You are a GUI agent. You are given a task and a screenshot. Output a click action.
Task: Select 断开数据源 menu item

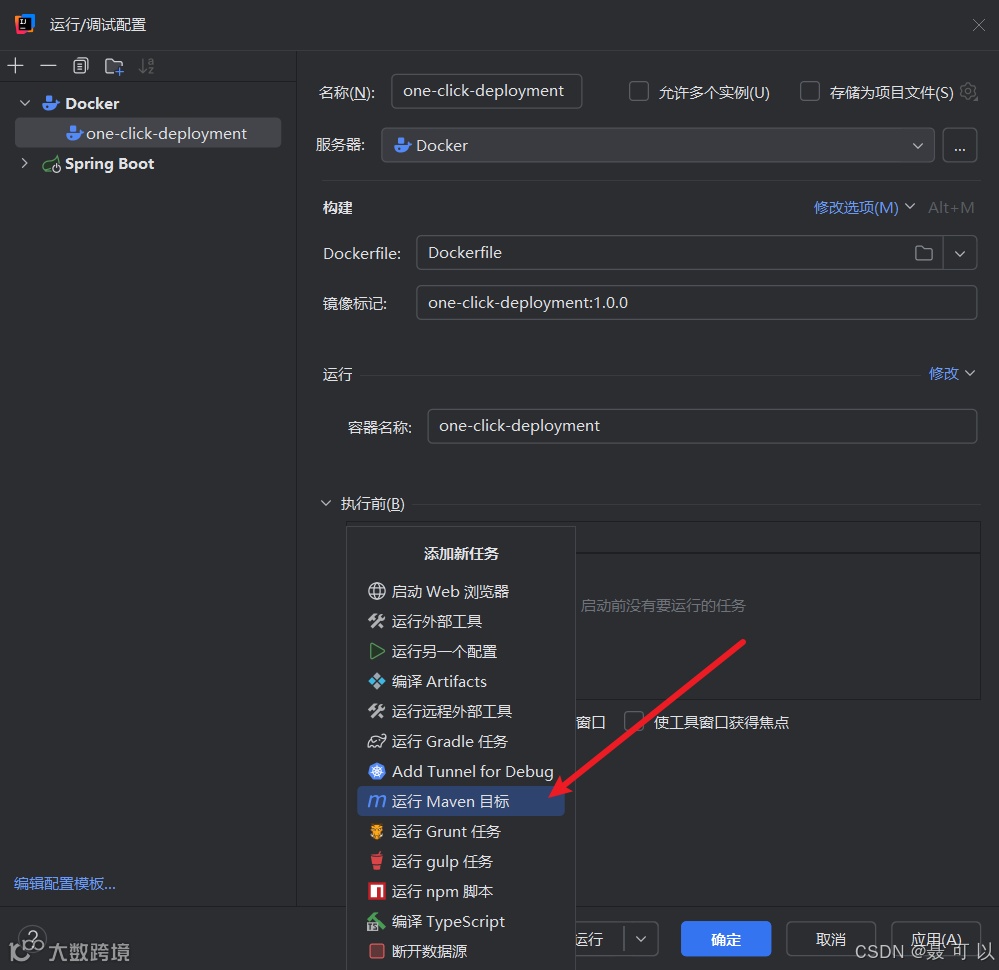coord(461,951)
